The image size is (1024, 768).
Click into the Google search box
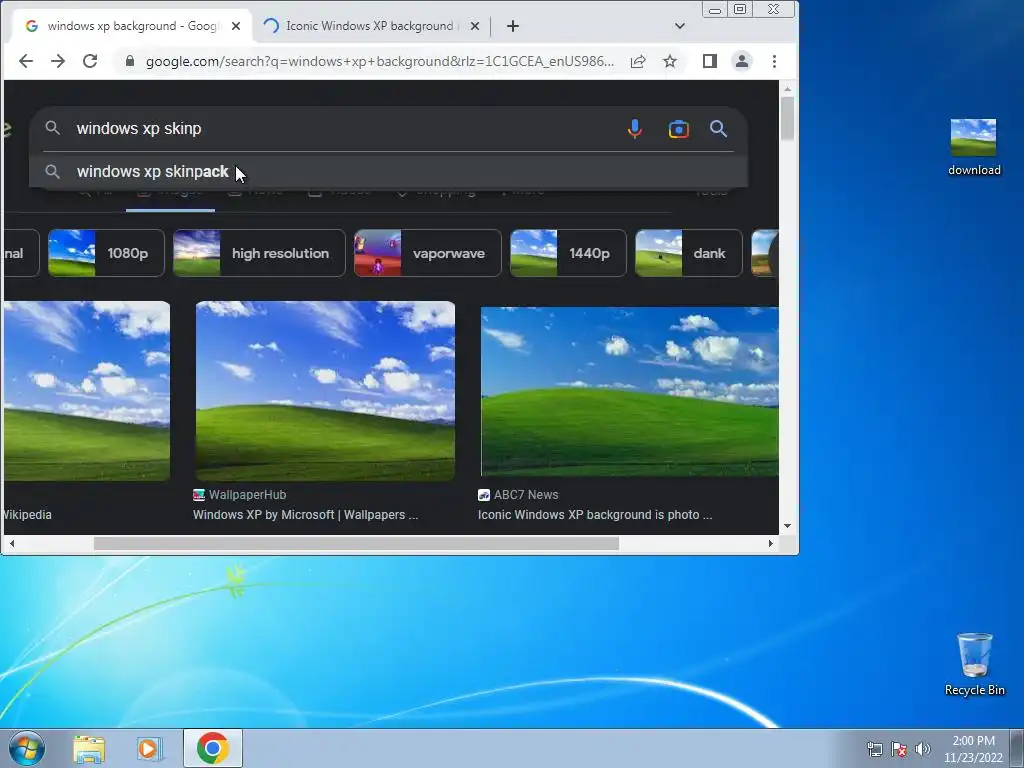[340, 129]
